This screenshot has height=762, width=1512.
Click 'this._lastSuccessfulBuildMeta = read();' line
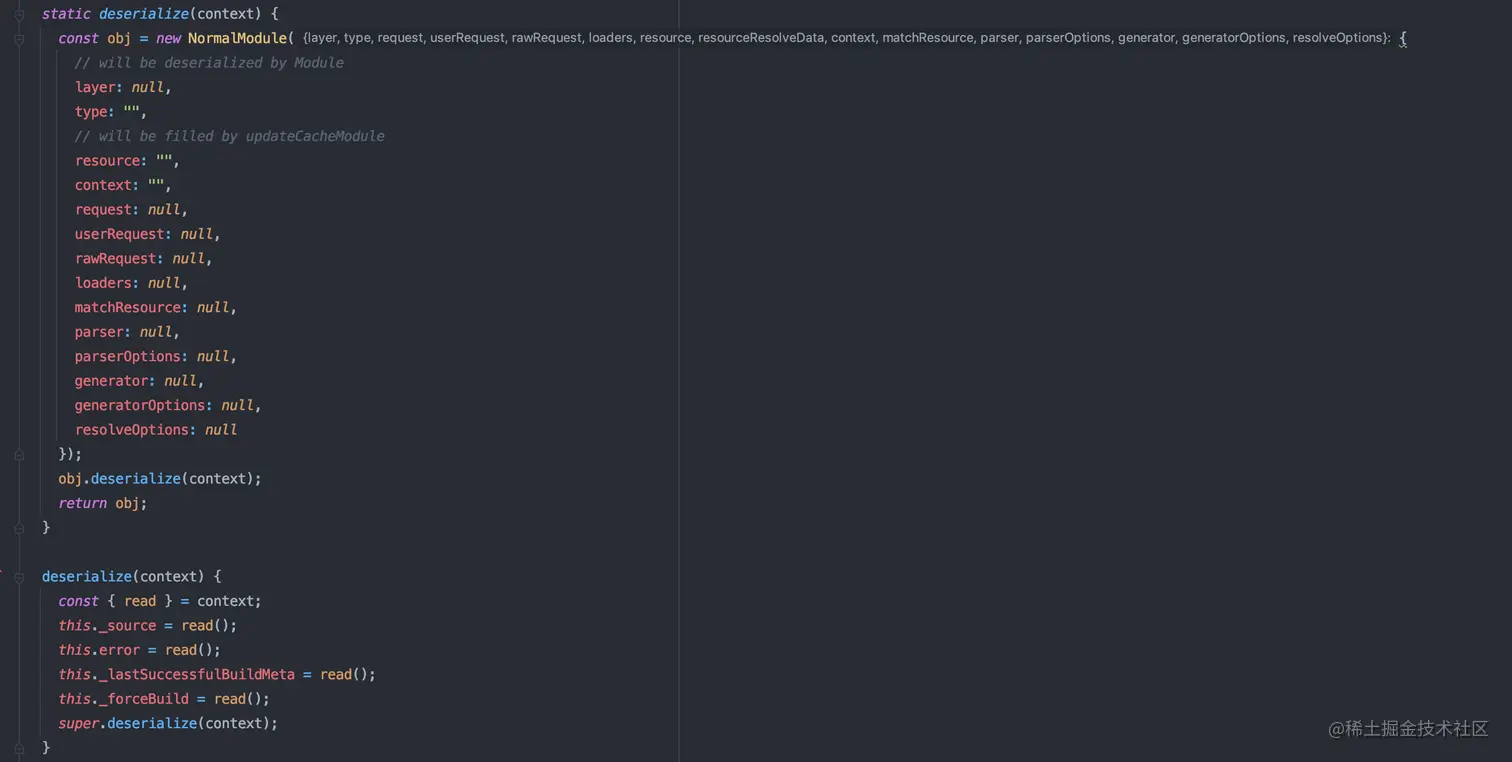(x=217, y=675)
